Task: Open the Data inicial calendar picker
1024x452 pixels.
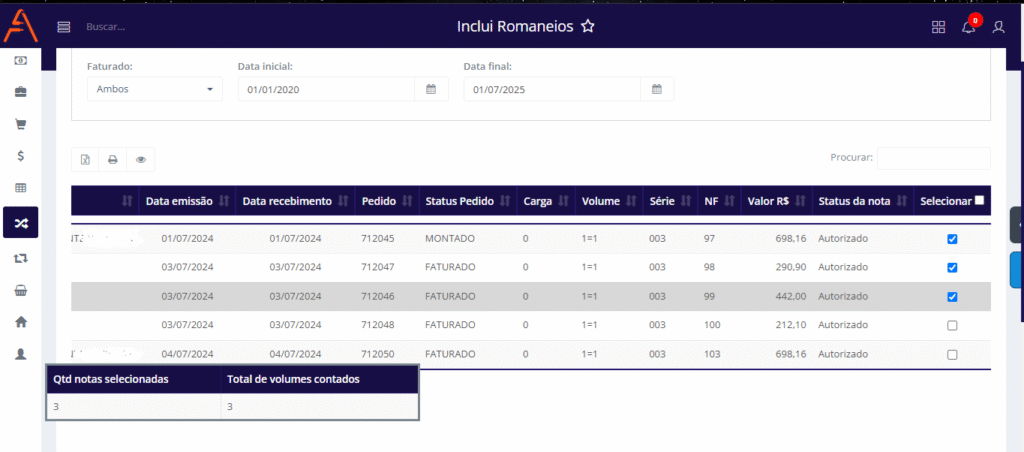Action: [431, 89]
